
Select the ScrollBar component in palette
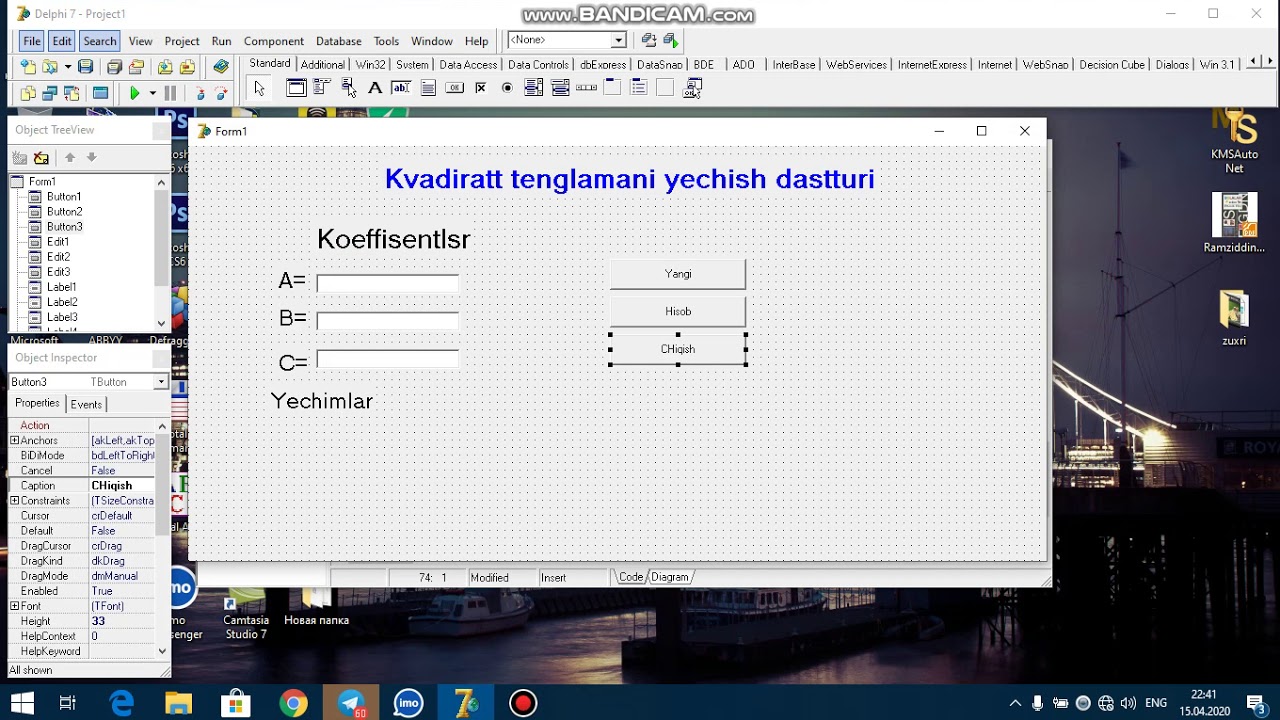[587, 88]
